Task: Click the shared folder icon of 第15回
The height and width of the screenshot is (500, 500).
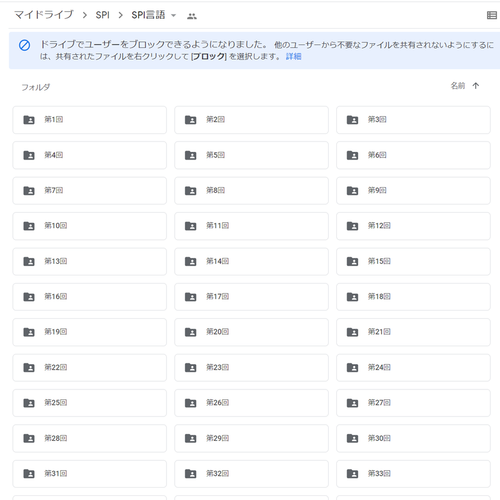Action: click(352, 261)
